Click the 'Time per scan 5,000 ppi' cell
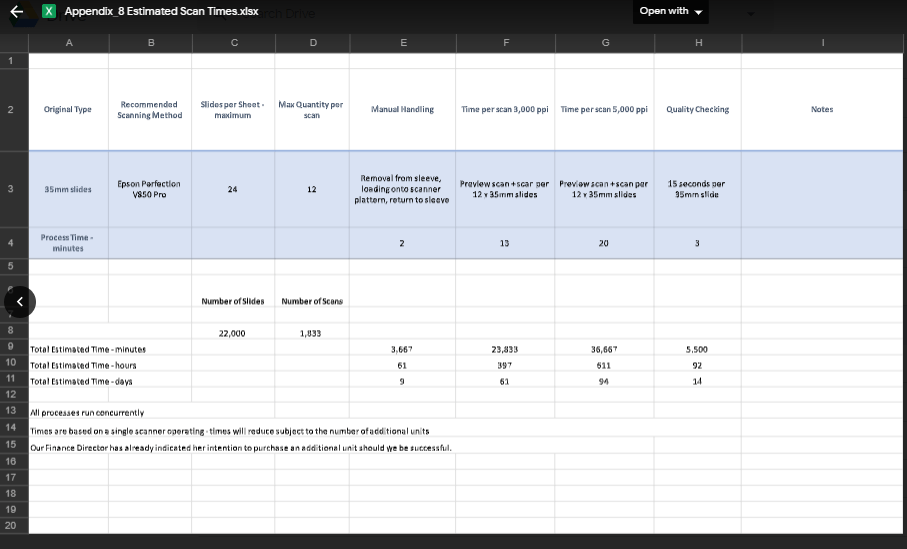Screen dimensions: 907x549 tap(604, 109)
